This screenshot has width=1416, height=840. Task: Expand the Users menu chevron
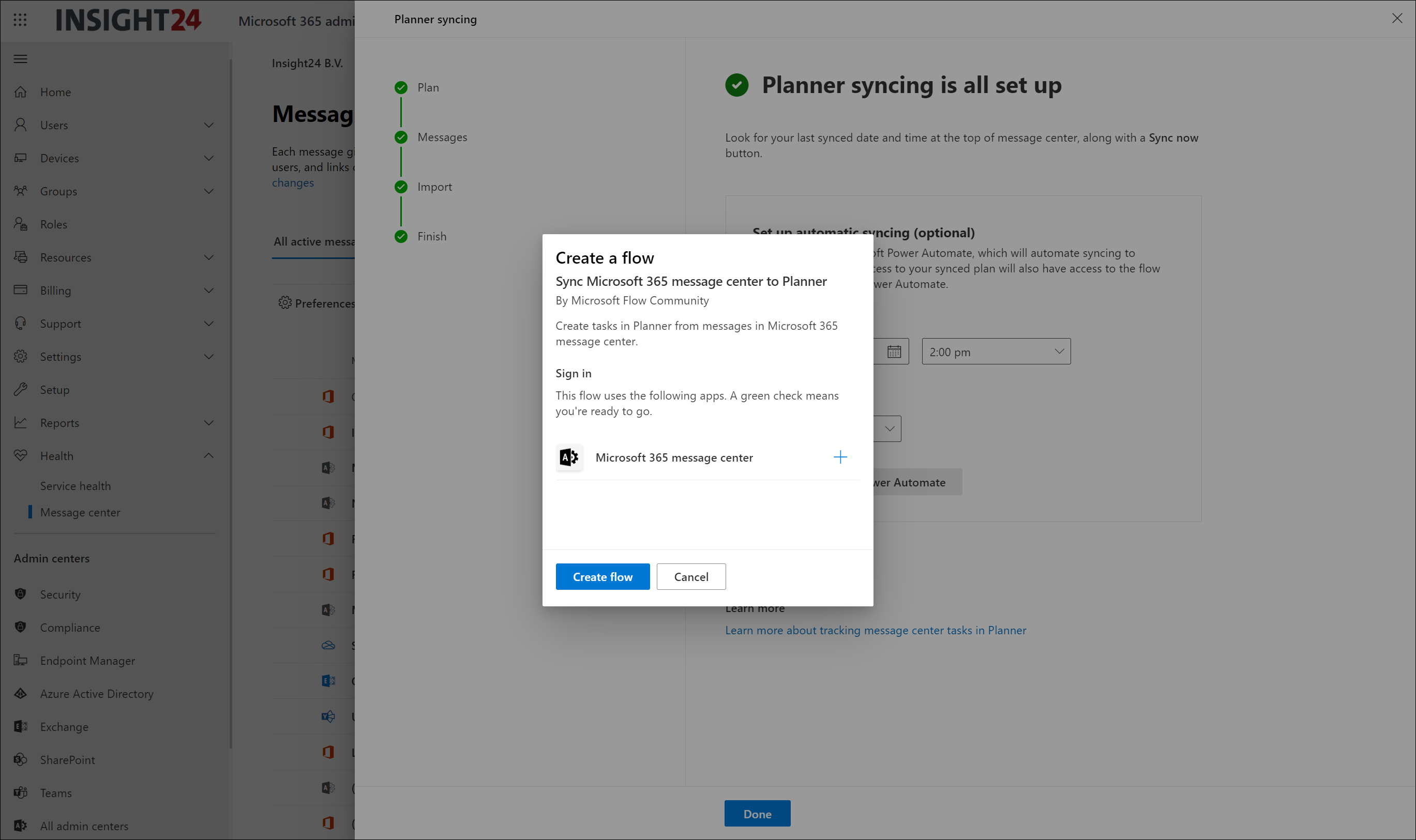pyautogui.click(x=208, y=125)
